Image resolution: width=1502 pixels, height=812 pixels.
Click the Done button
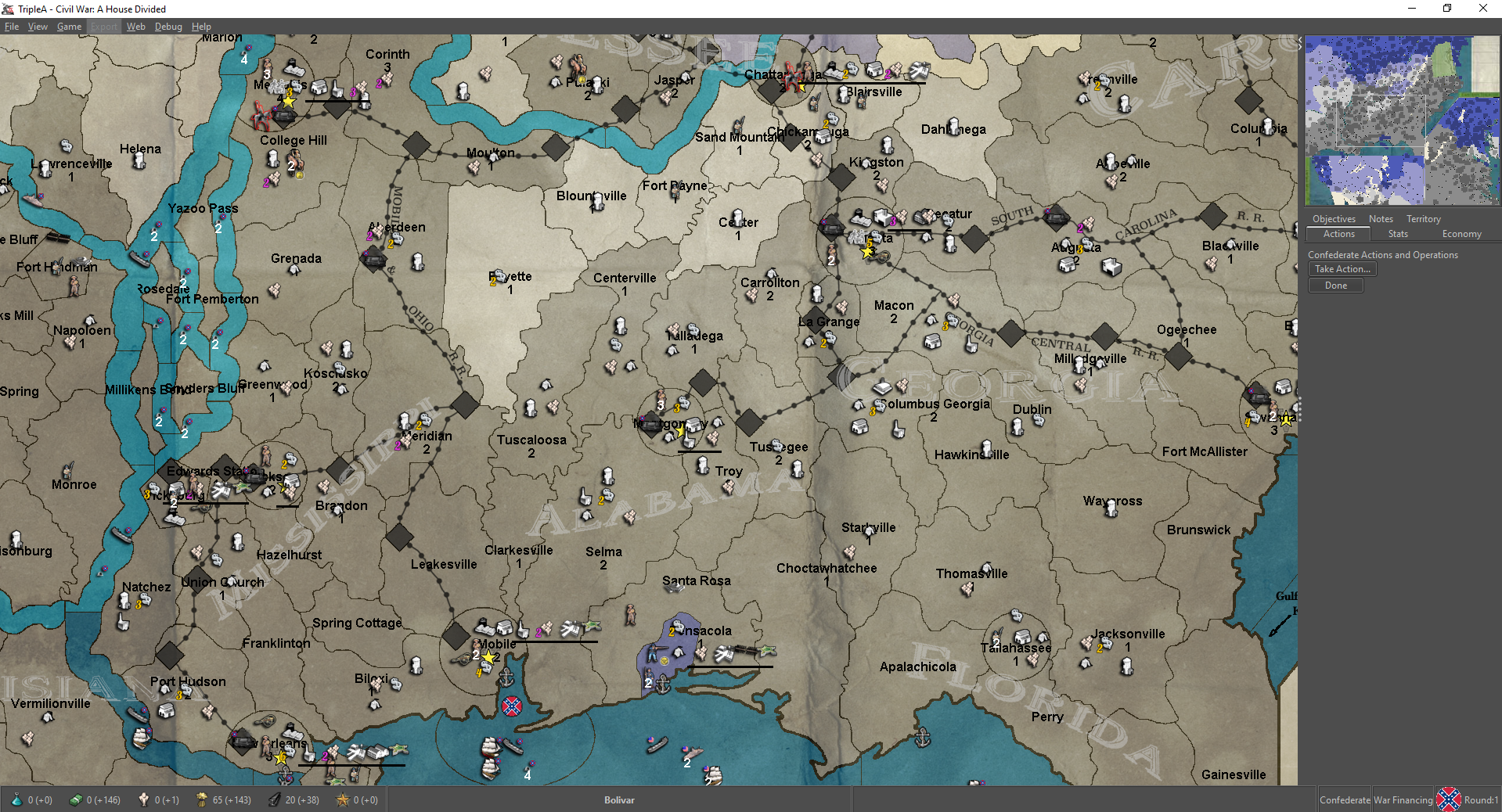(x=1336, y=286)
